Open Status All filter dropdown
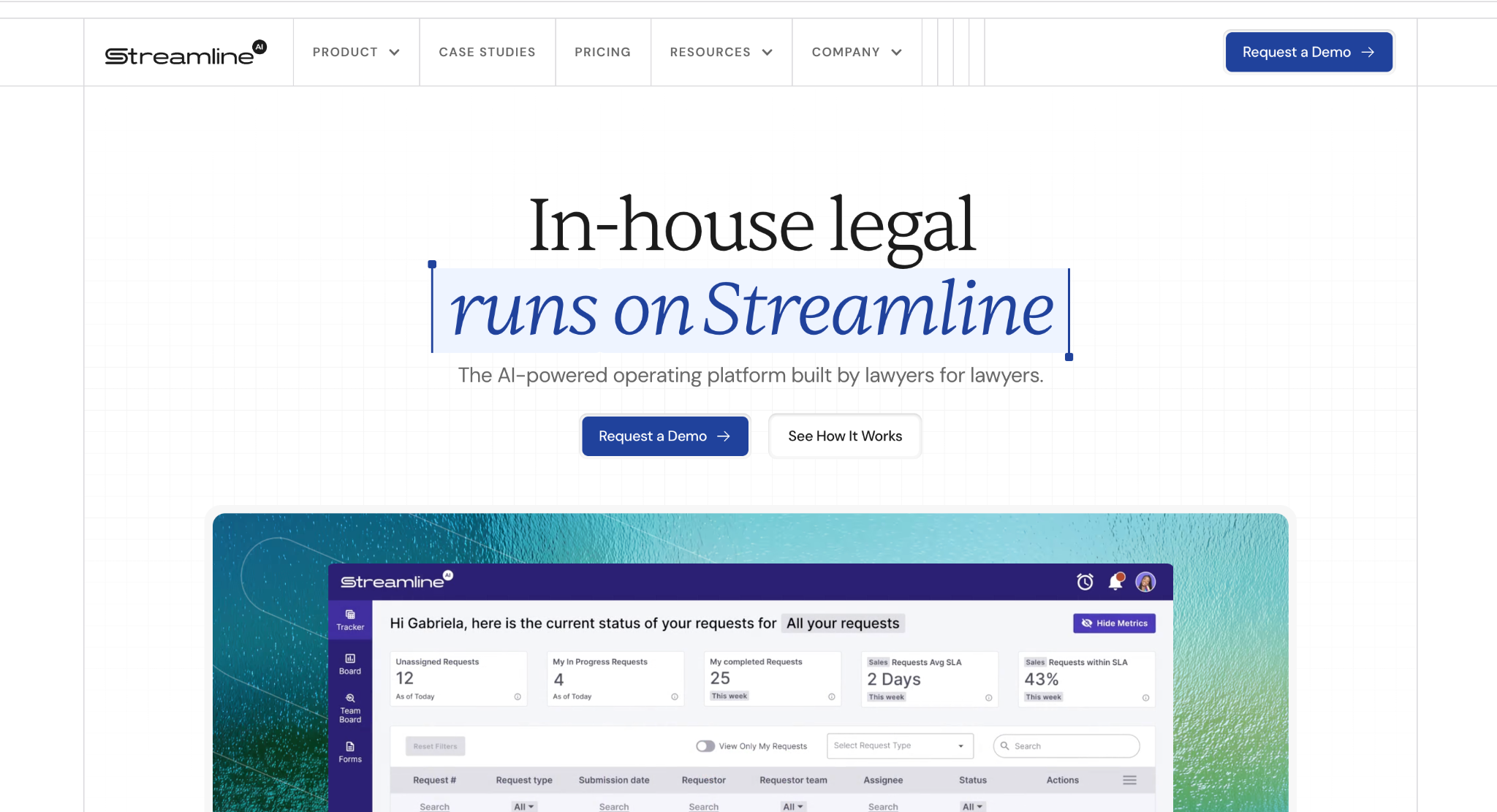1497x812 pixels. click(x=972, y=806)
